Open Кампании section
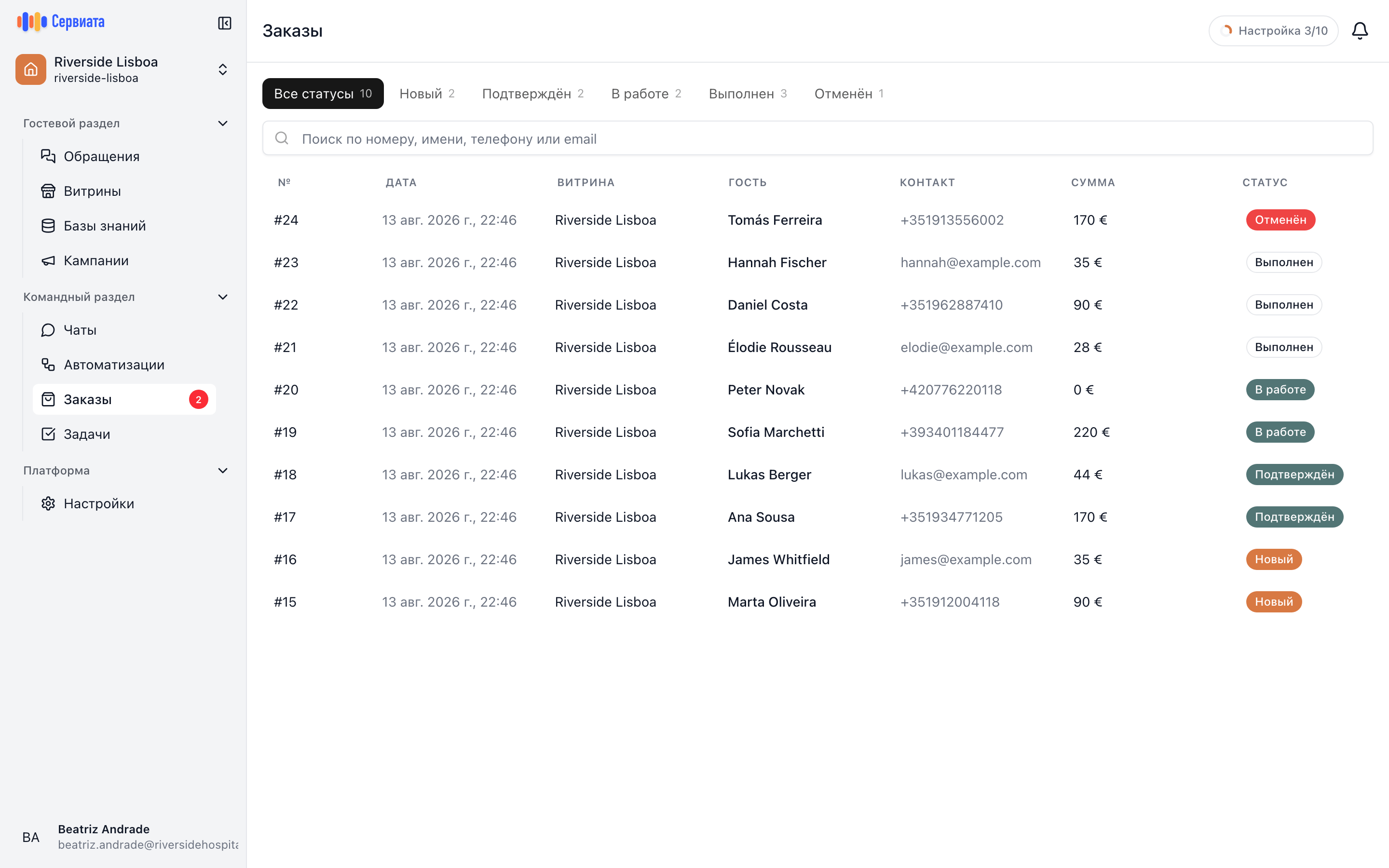Image resolution: width=1389 pixels, height=868 pixels. click(124, 260)
